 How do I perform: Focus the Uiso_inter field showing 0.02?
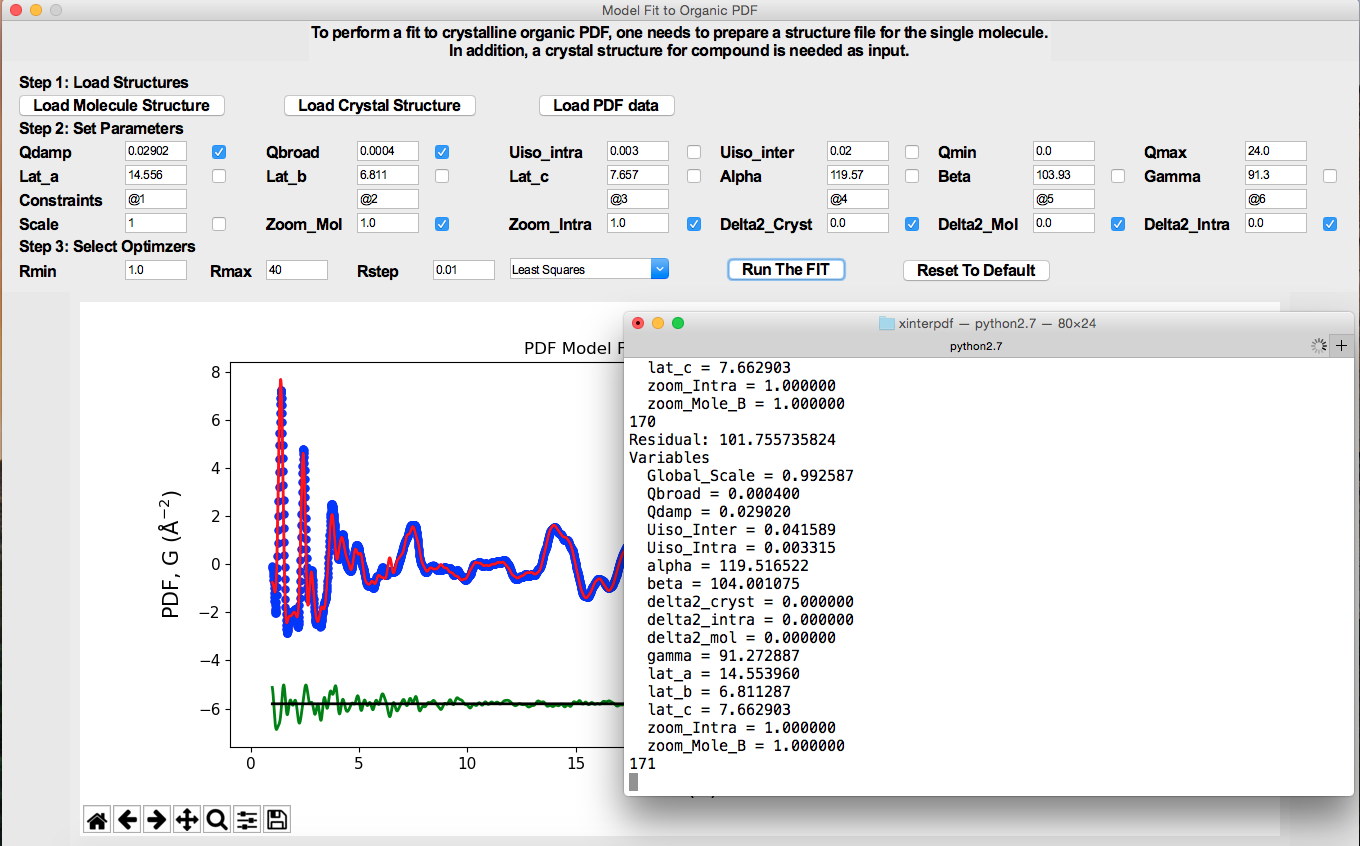tap(858, 151)
